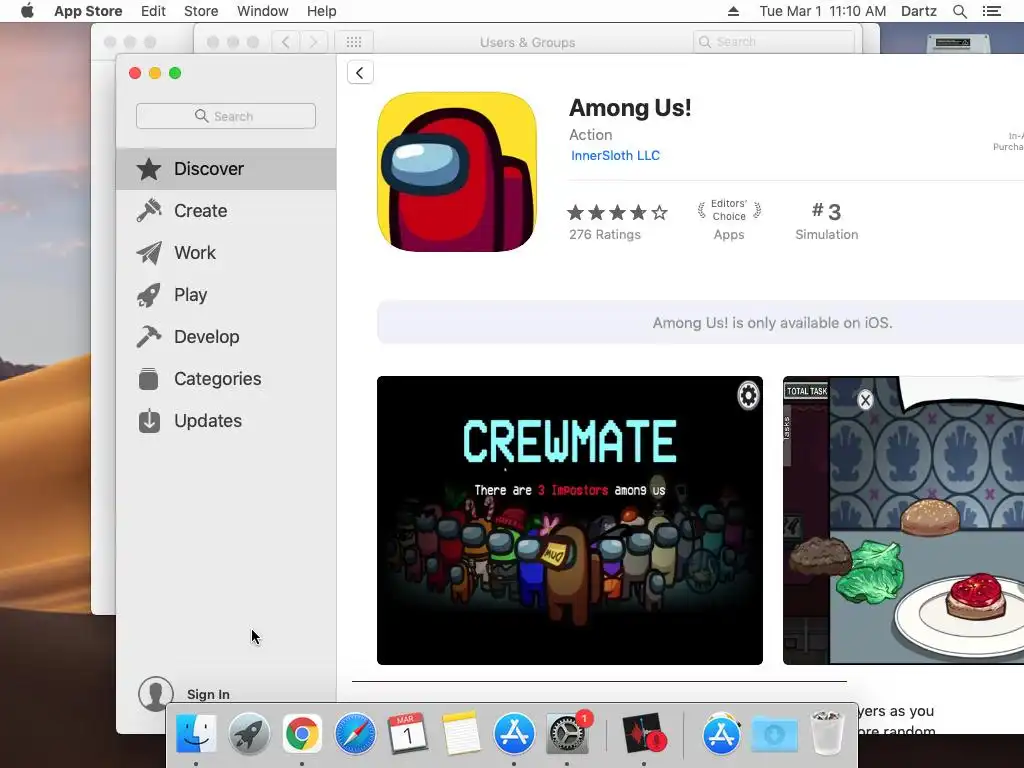Launch Google Chrome from the Dock
The height and width of the screenshot is (768, 1024).
coord(302,733)
